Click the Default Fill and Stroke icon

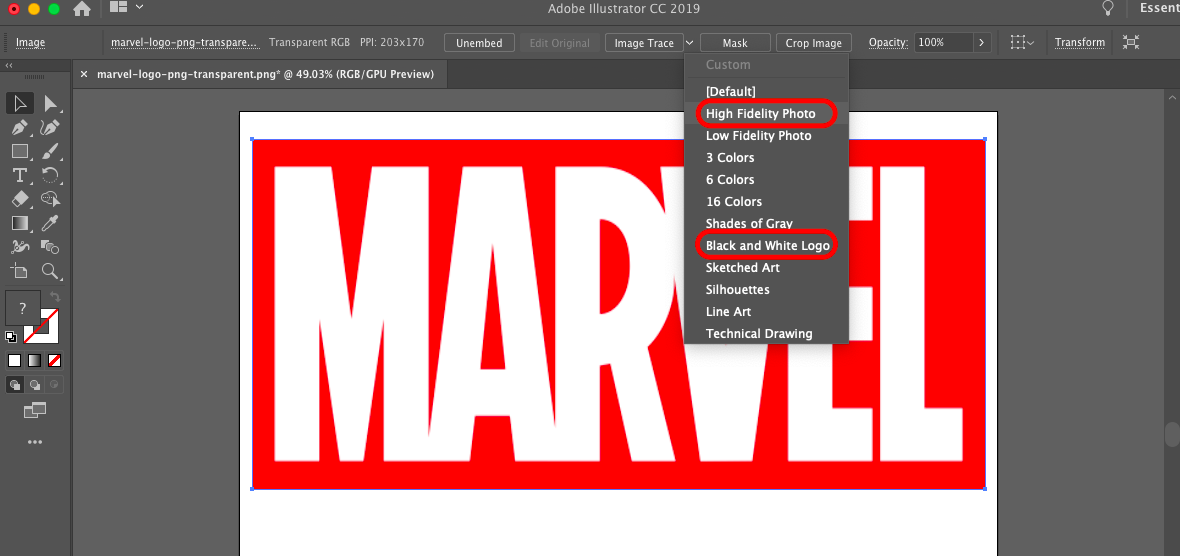pos(11,336)
